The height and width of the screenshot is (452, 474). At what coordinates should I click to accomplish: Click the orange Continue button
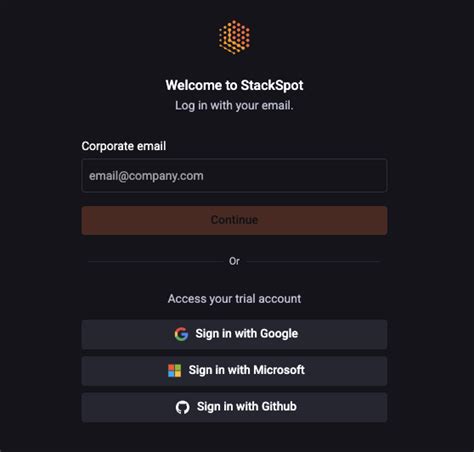click(x=234, y=220)
